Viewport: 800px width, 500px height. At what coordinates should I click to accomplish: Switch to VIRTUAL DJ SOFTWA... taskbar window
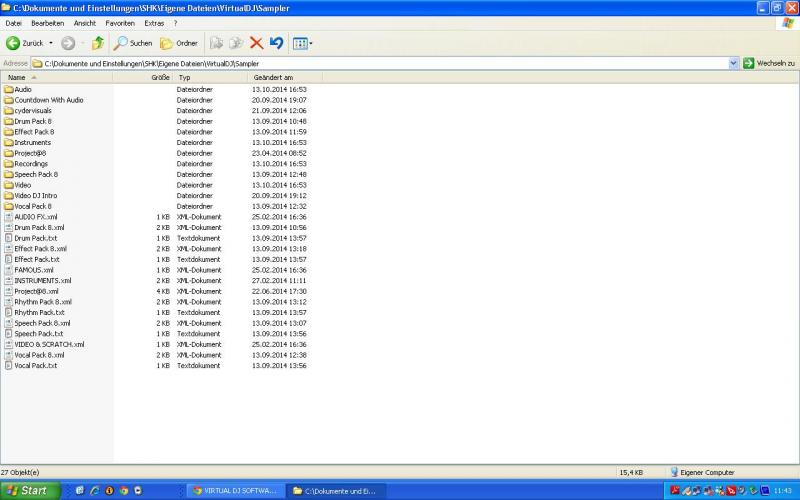(235, 491)
